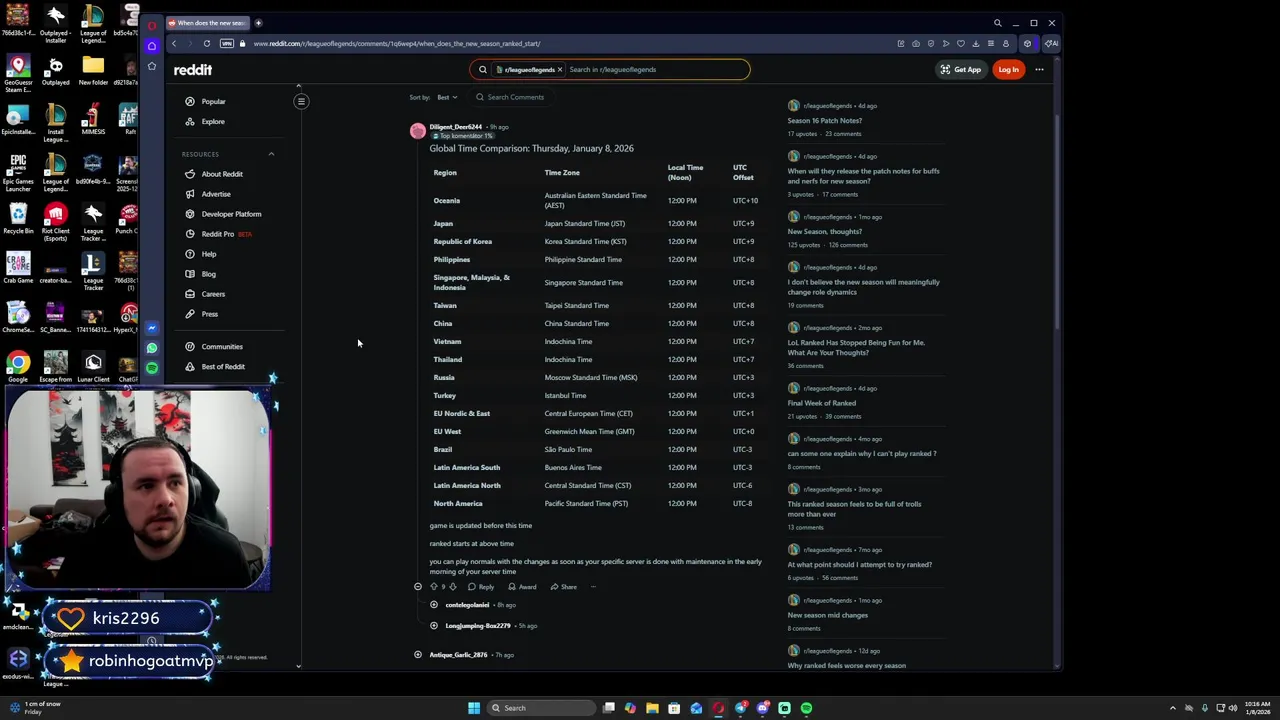Viewport: 1280px width, 720px height.
Task: Open Communities in sidebar
Action: point(214,347)
